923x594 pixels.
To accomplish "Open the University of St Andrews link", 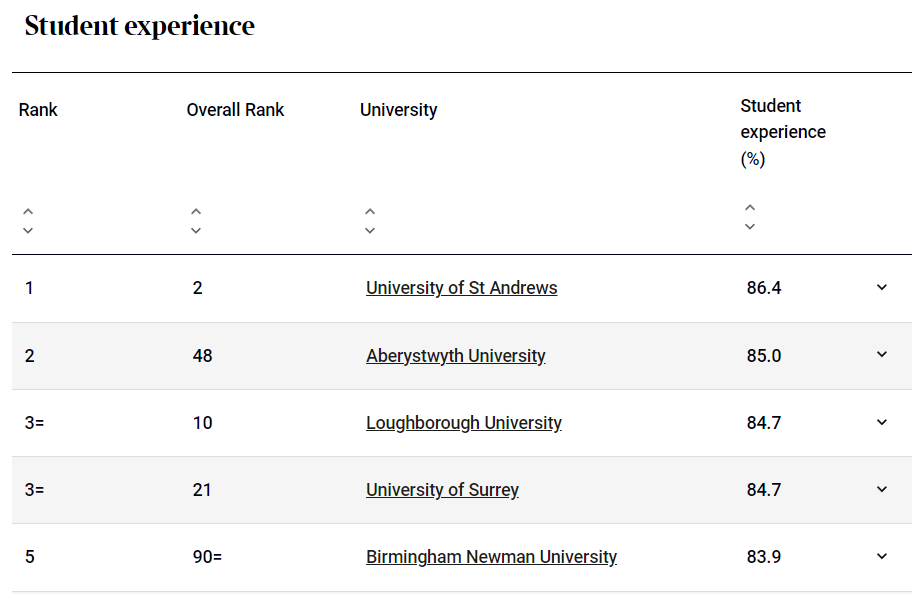I will coord(462,288).
